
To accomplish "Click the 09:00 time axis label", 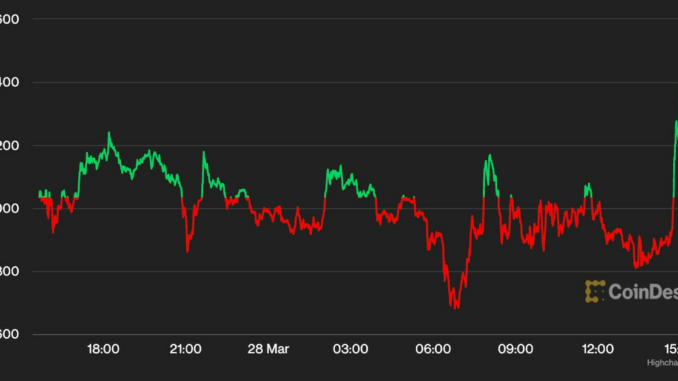I will [515, 349].
